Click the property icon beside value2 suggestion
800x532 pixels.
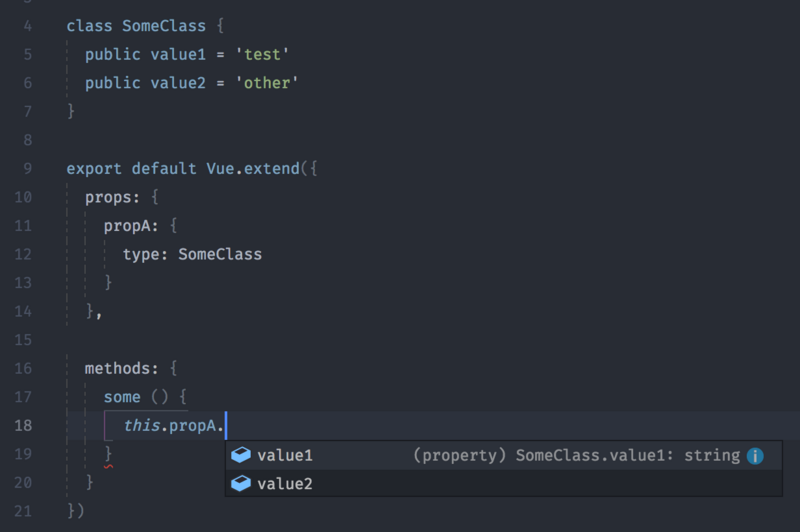[x=240, y=485]
